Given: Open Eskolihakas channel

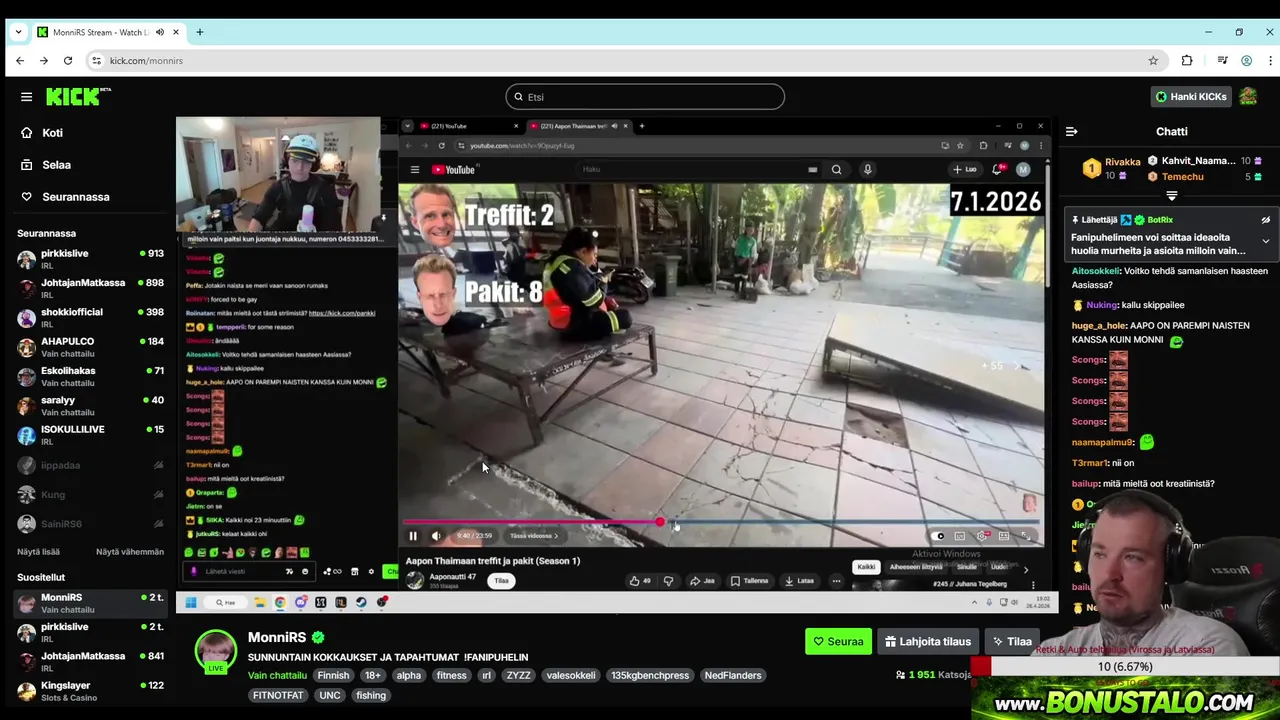Looking at the screenshot, I should point(90,376).
